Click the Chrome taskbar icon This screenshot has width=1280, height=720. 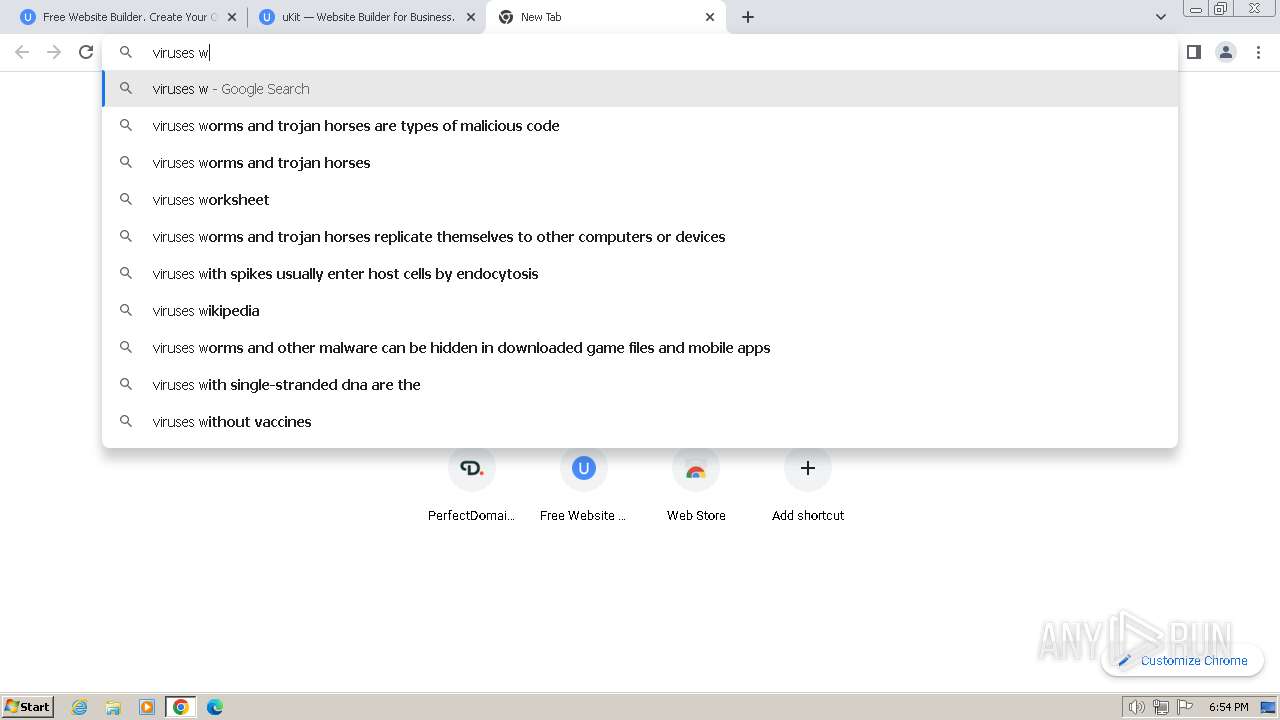181,707
